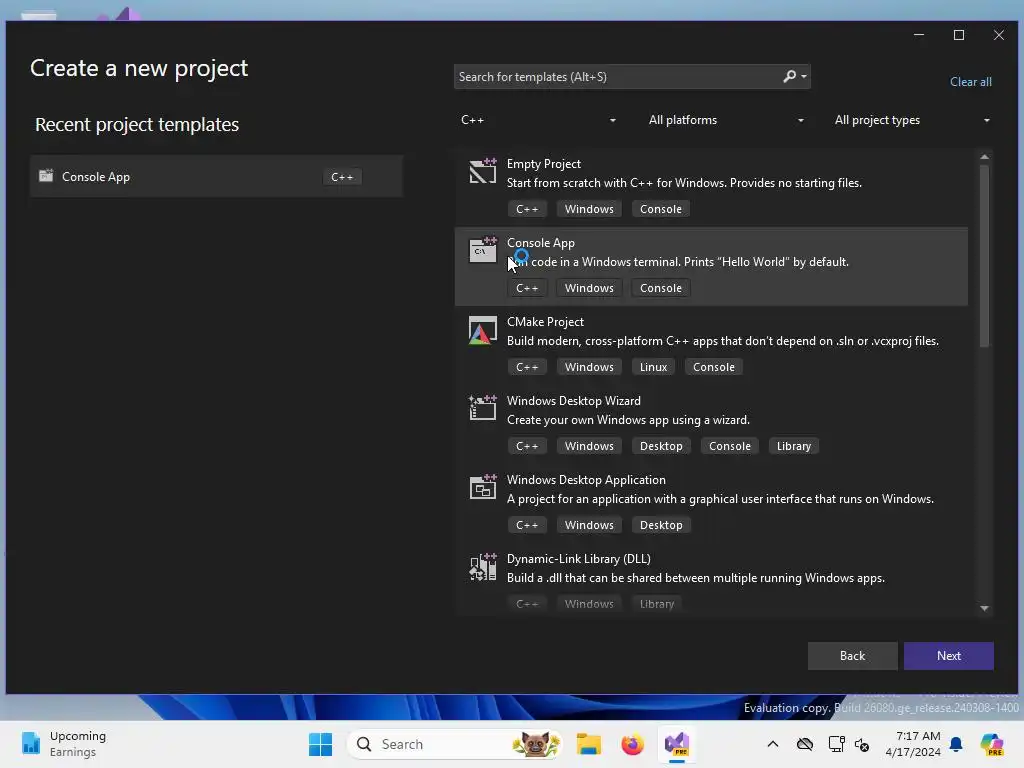Click Linux tag on CMake Project
The height and width of the screenshot is (768, 1024).
(653, 367)
